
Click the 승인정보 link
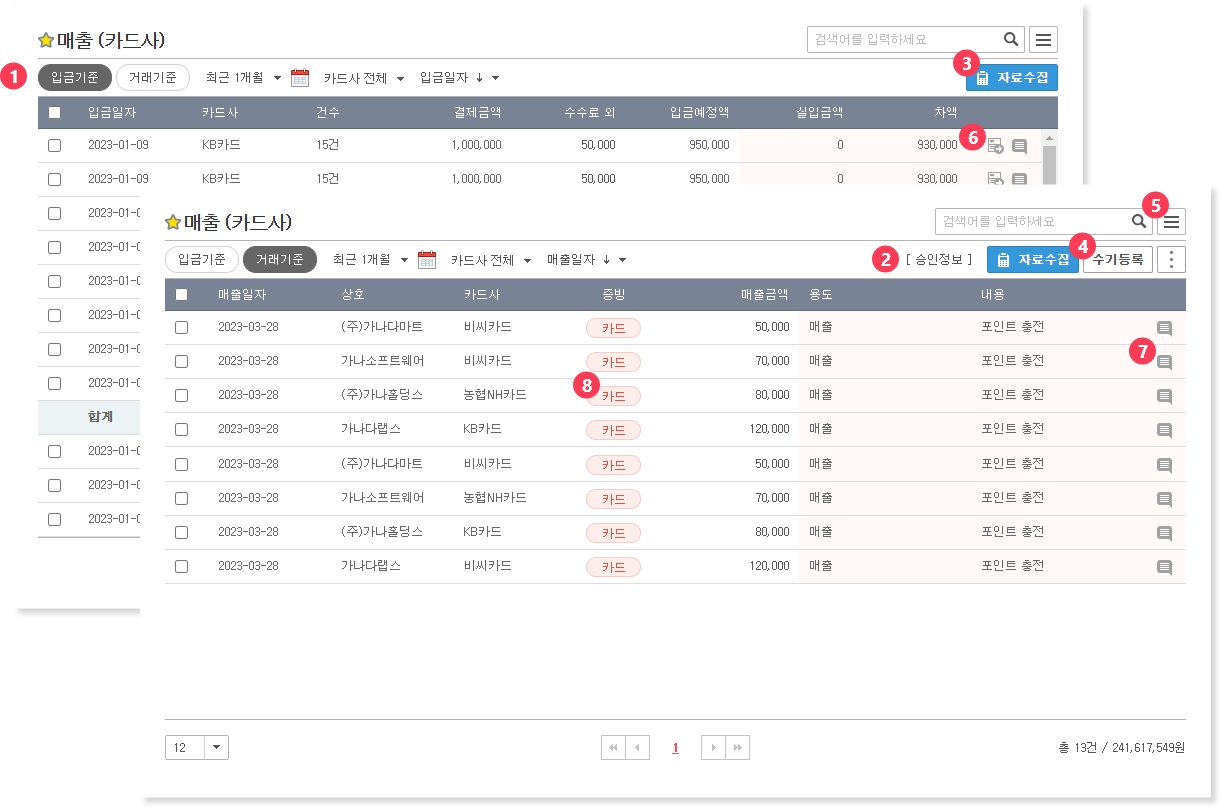tap(939, 260)
